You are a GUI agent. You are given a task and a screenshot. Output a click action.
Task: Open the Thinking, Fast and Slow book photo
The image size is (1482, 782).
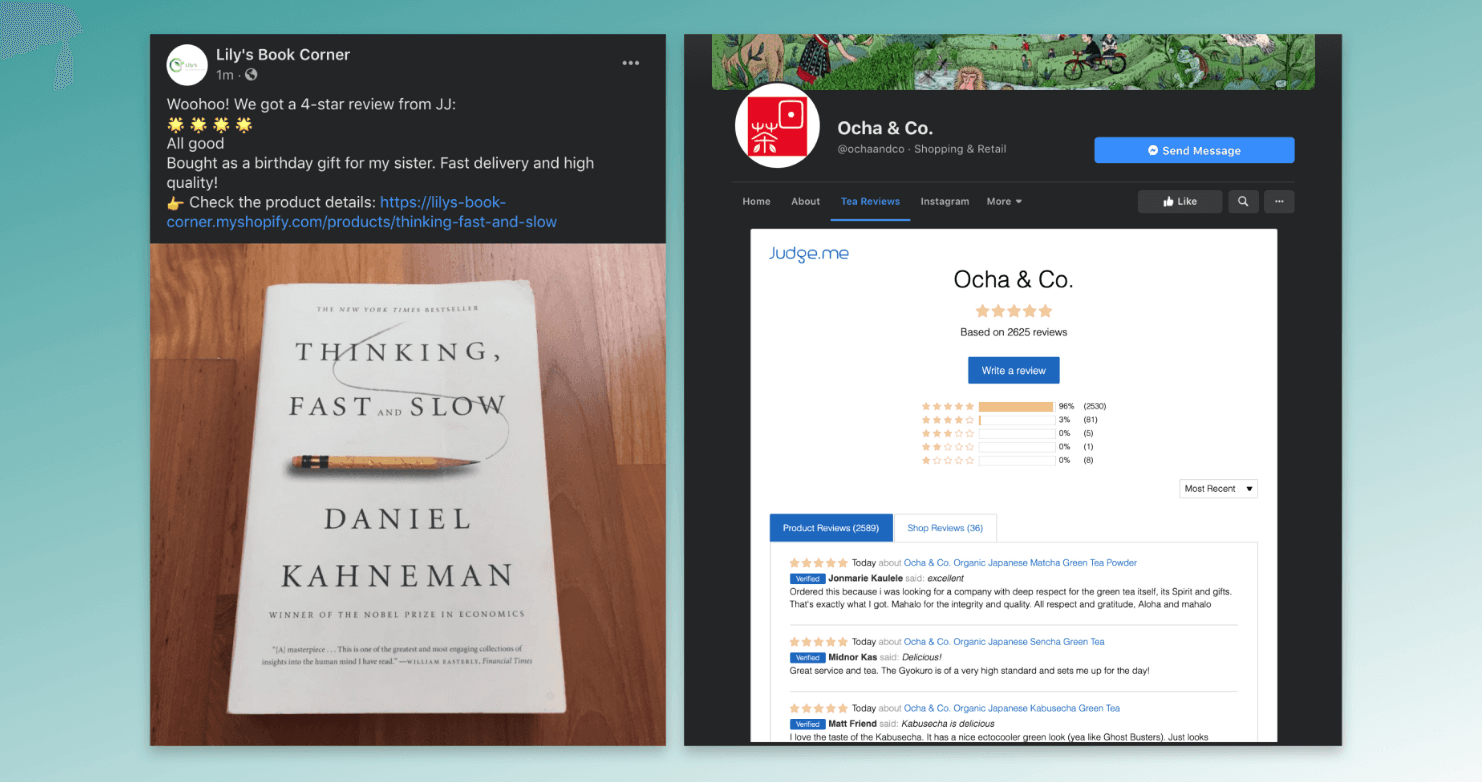point(408,494)
